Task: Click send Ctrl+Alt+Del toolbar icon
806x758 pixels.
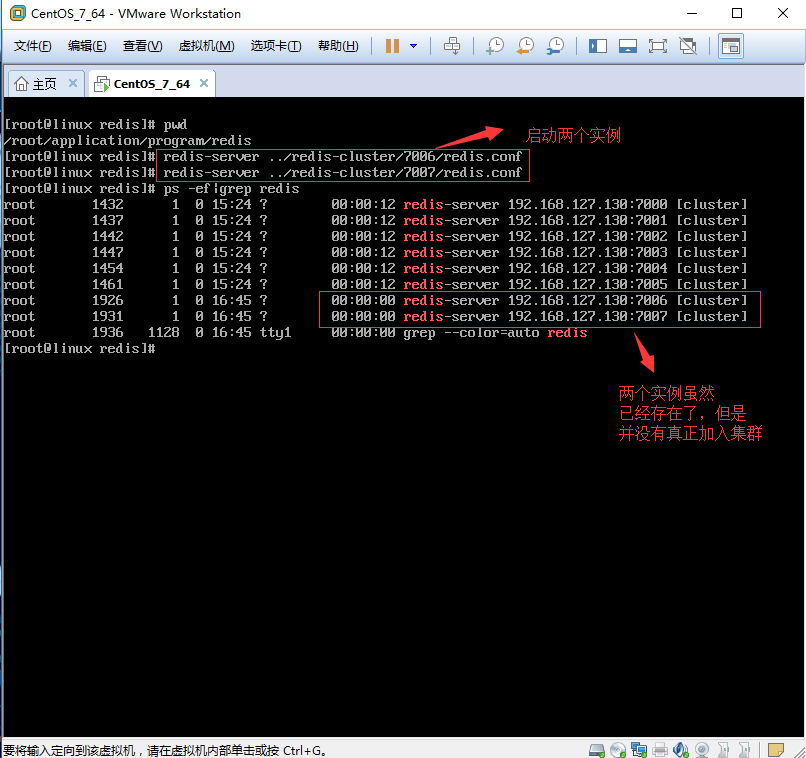Action: coord(452,46)
